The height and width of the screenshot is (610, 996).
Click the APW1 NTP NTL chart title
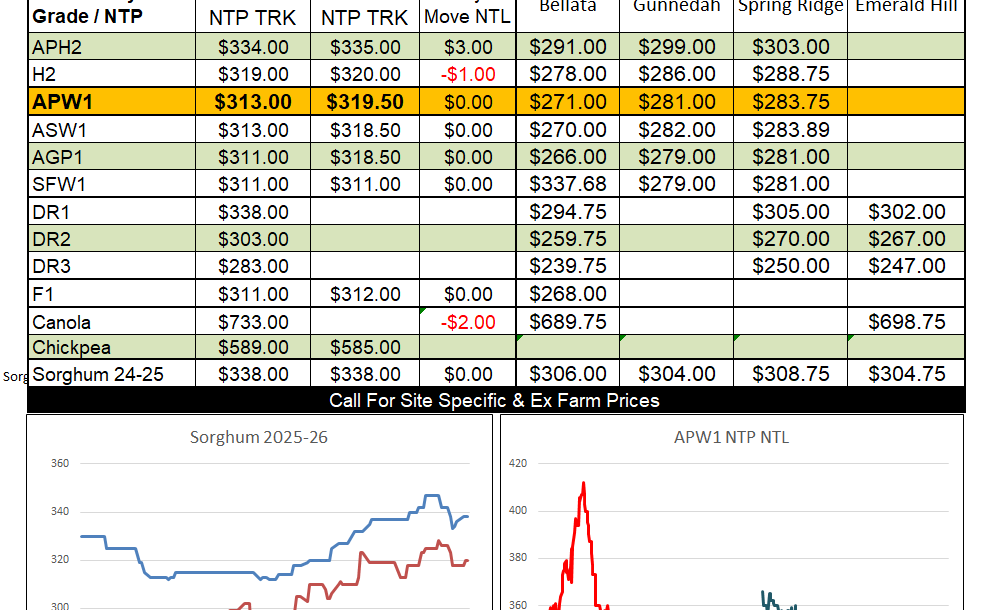[x=732, y=437]
